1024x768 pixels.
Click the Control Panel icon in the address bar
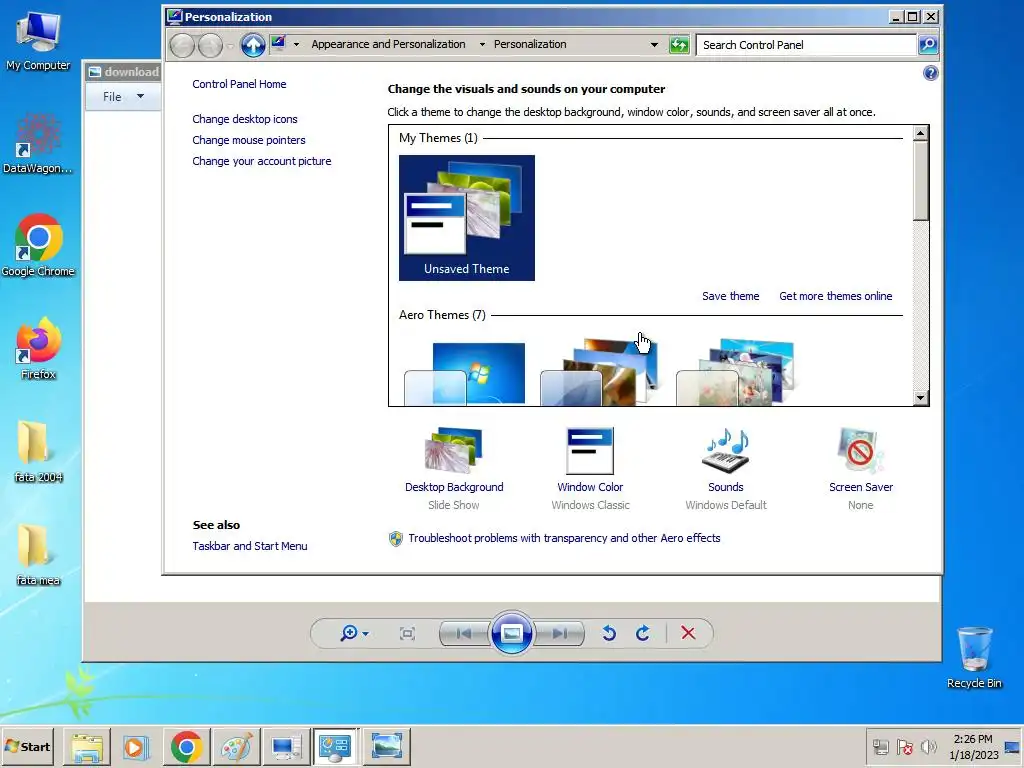[x=279, y=44]
